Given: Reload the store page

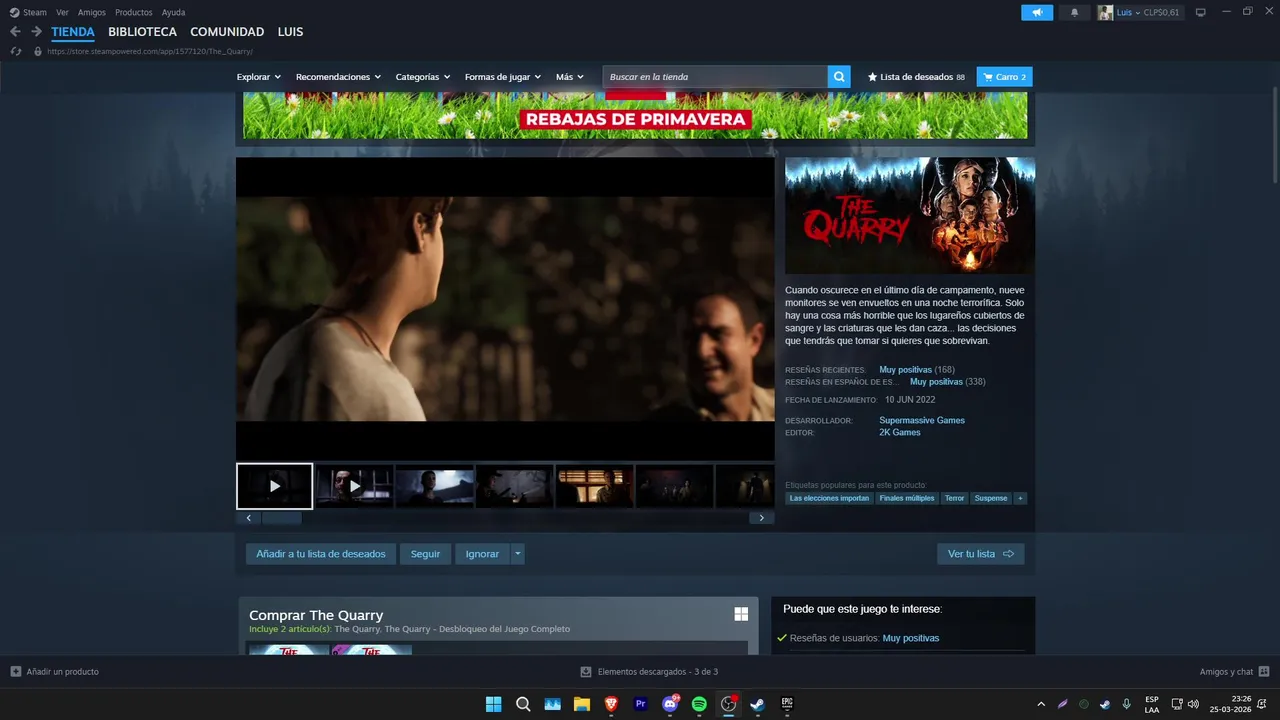Looking at the screenshot, I should click(x=15, y=51).
